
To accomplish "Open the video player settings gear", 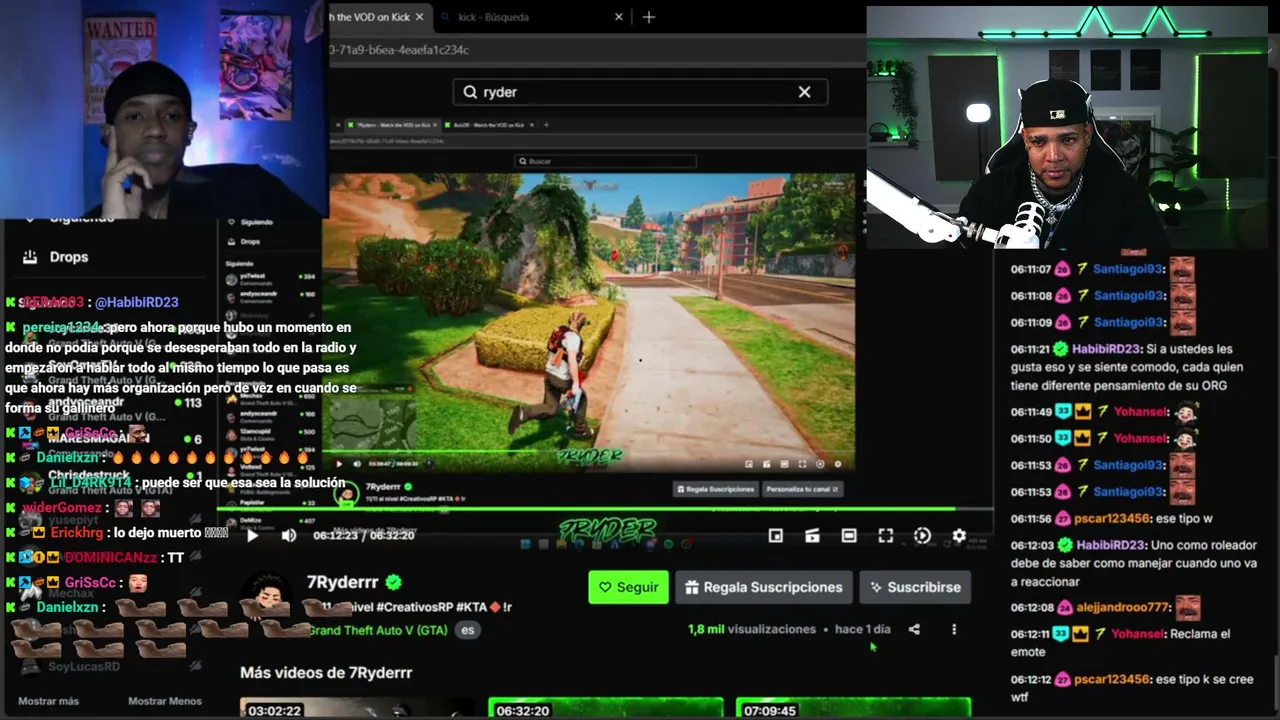I will tap(959, 536).
